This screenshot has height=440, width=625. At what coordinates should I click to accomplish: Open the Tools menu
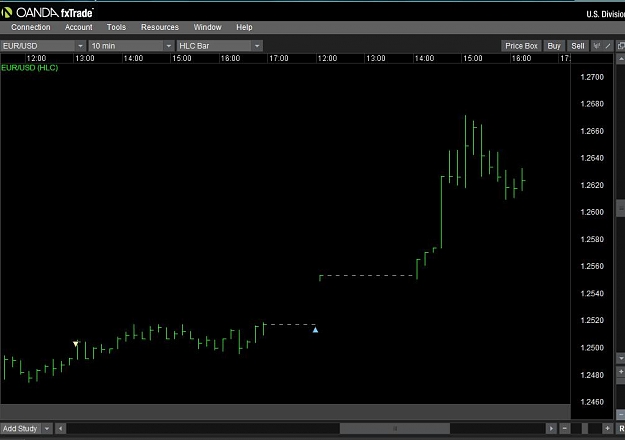[x=116, y=27]
